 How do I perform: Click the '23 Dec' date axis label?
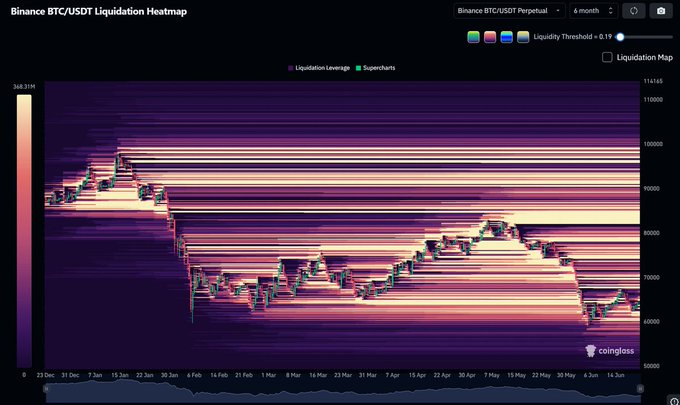coord(46,375)
